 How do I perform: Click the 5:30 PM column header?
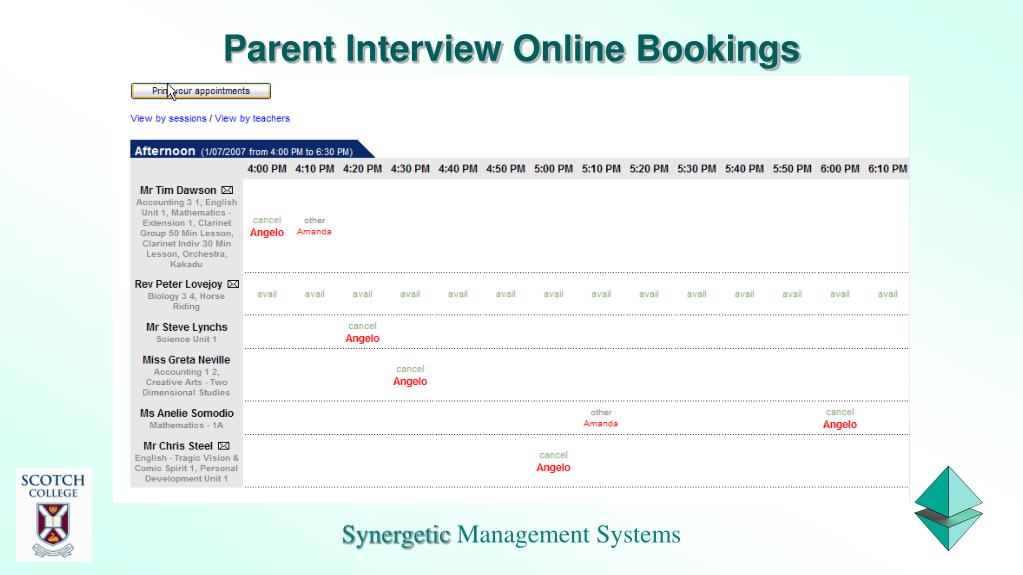696,168
